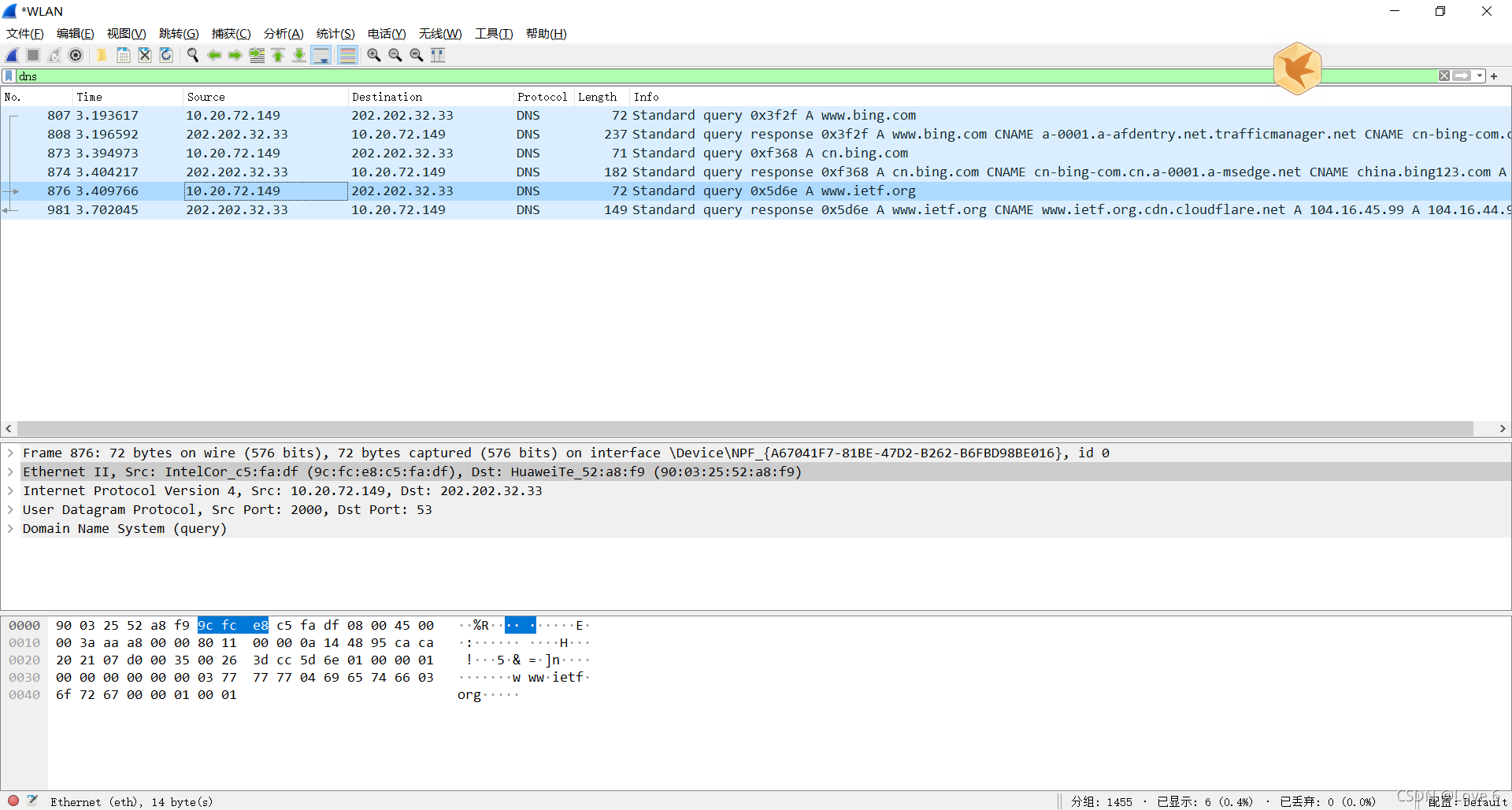Open Go to specified packet tool
The image size is (1512, 810).
pyautogui.click(x=257, y=55)
